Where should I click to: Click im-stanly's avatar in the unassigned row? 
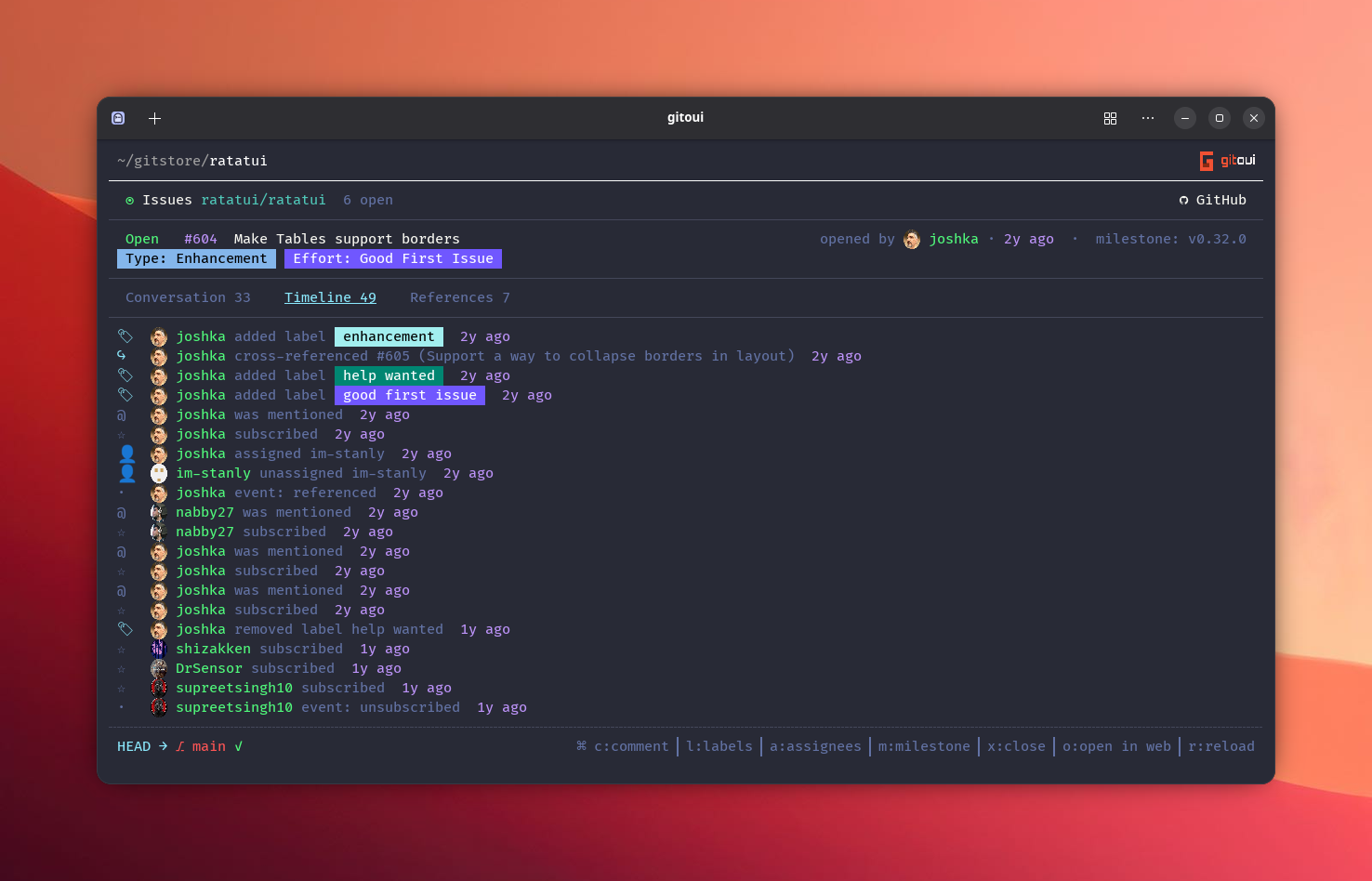[159, 474]
